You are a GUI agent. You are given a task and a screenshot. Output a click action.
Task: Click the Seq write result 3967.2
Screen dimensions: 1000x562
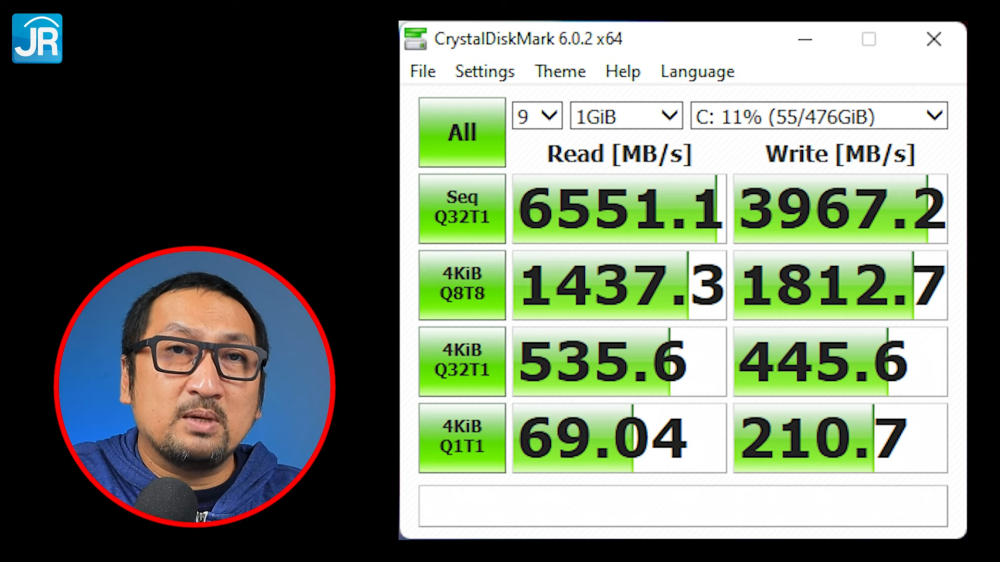(840, 209)
